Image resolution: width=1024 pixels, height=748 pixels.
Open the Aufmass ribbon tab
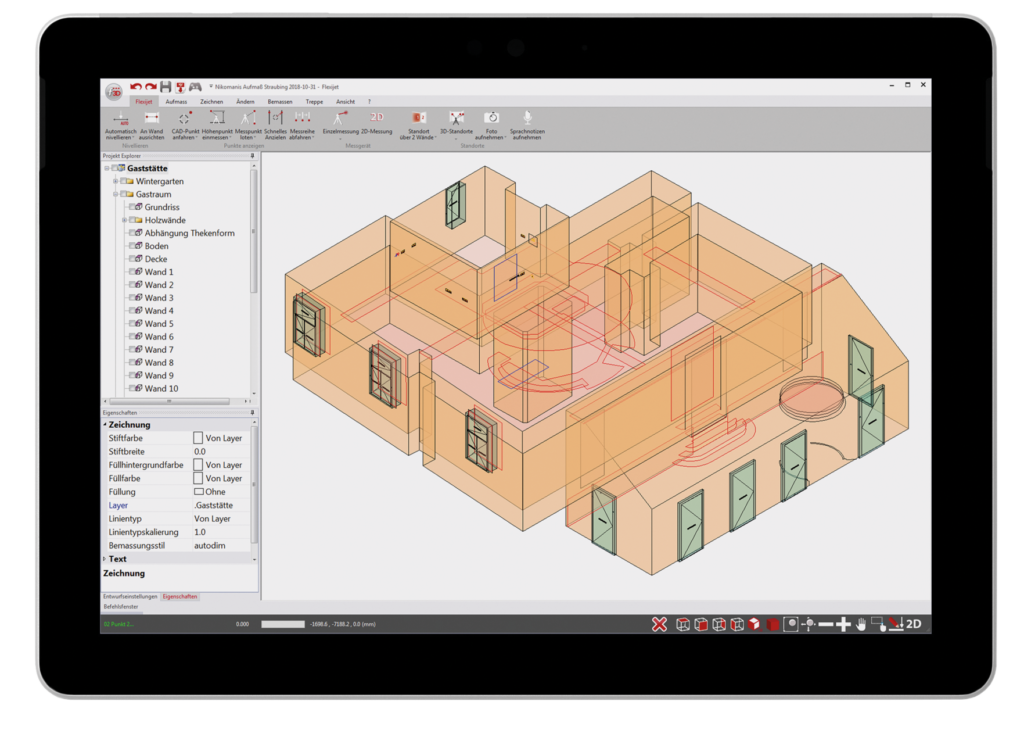pyautogui.click(x=176, y=102)
